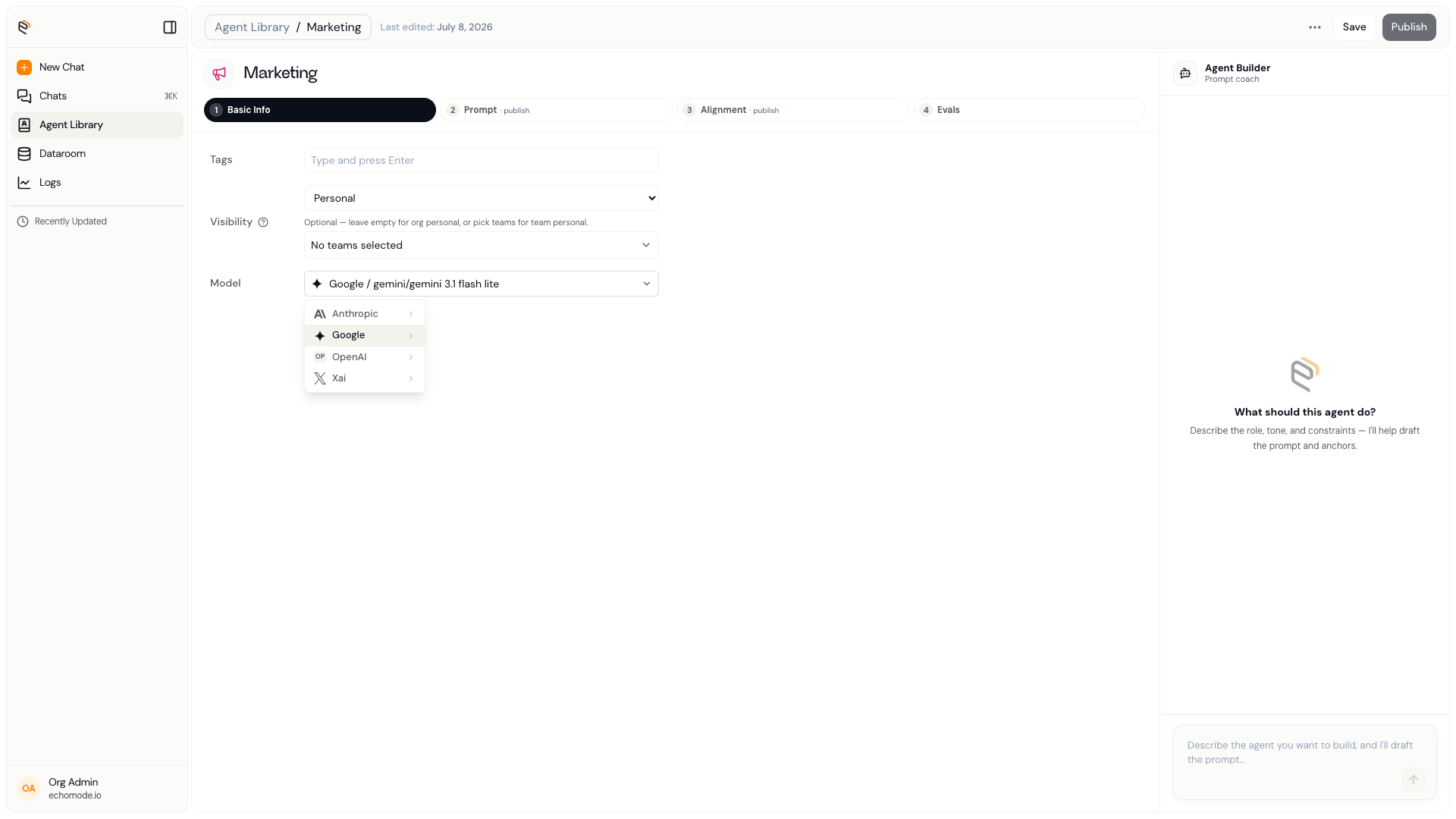This screenshot has height=819, width=1456.
Task: Click the echomode.io organization text
Action: pos(75,795)
